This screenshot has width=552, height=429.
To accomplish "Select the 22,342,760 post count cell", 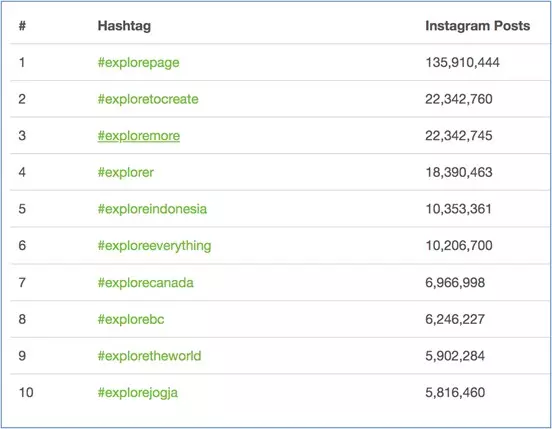I will point(459,99).
